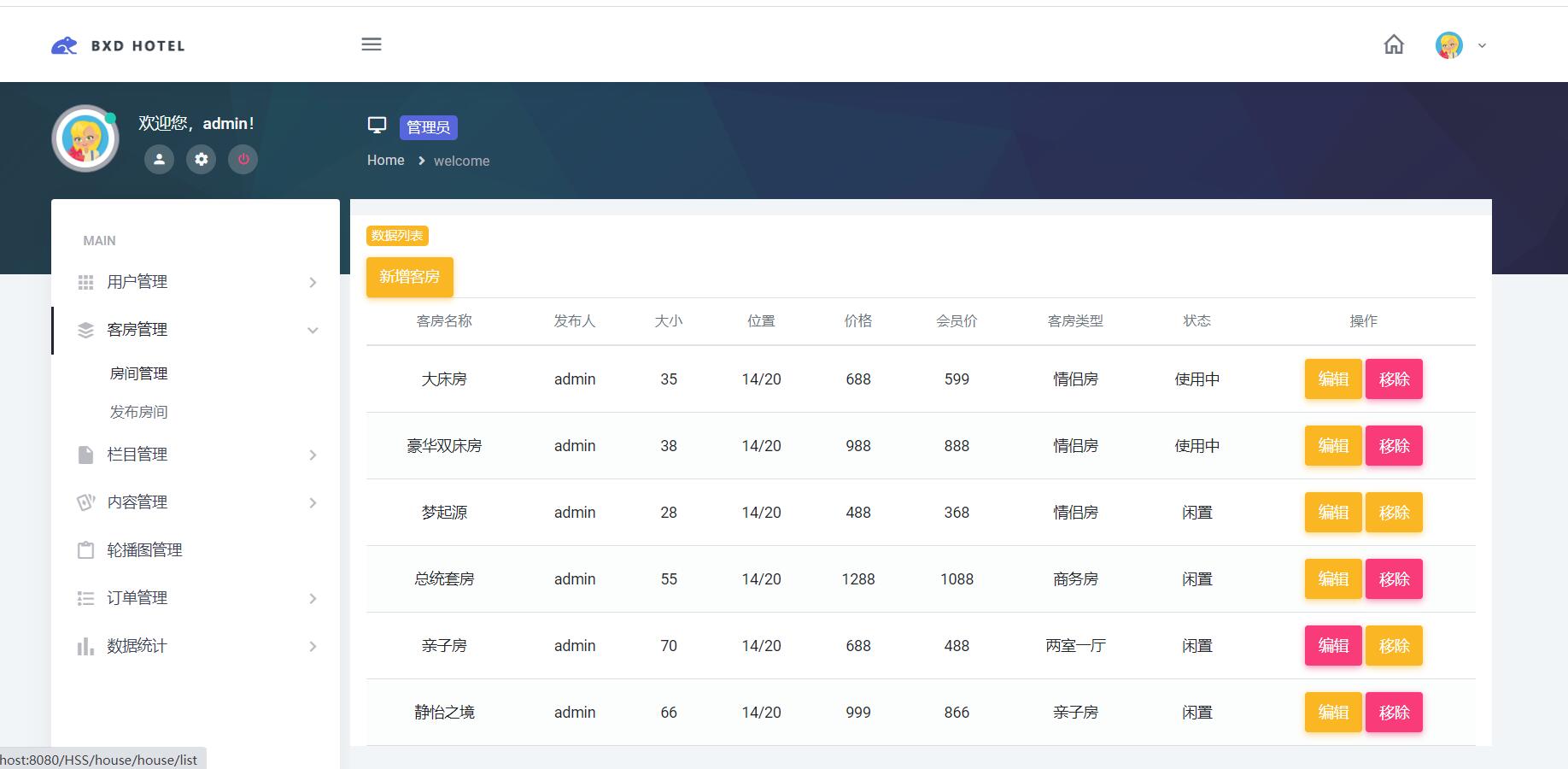Expand the 用户管理 chevron
This screenshot has height=769, width=1568.
coord(313,283)
